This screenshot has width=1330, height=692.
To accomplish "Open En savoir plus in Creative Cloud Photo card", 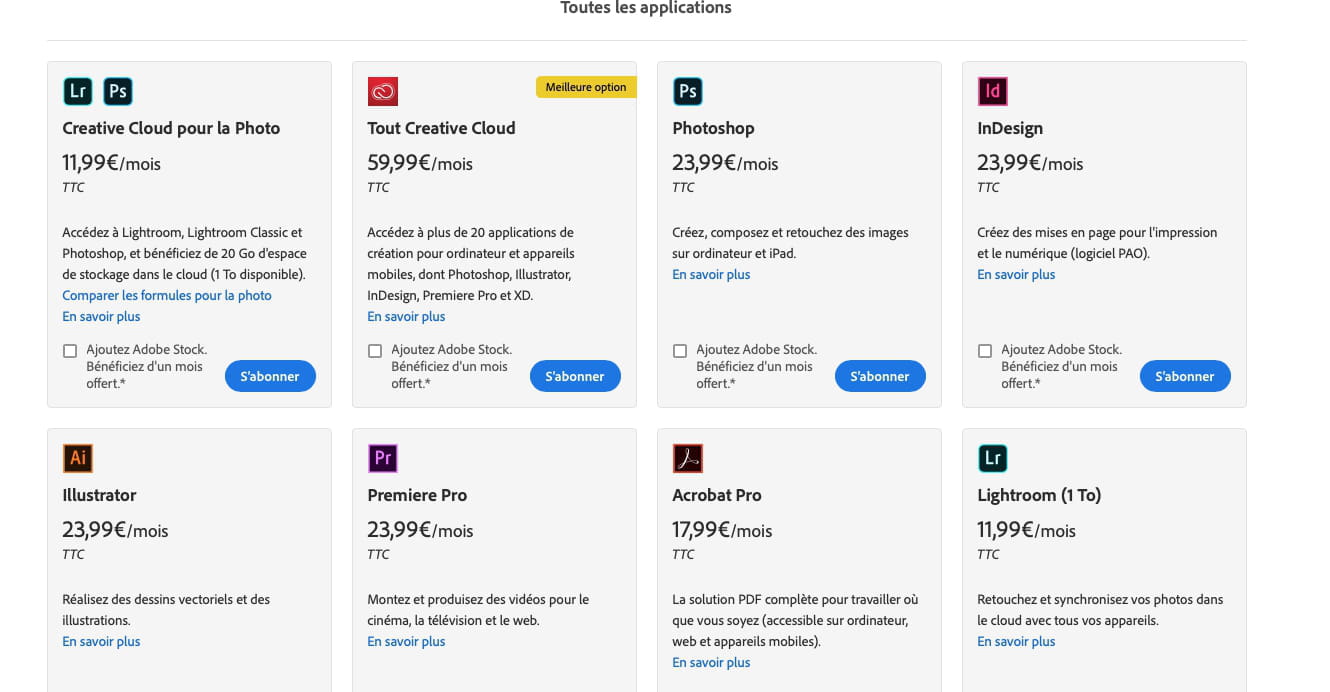I will tap(101, 316).
